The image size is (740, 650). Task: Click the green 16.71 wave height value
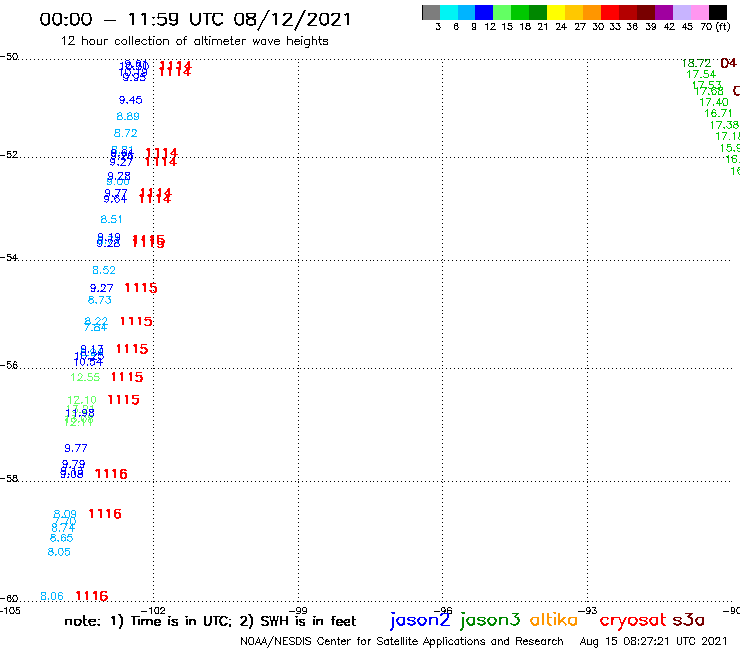point(718,113)
